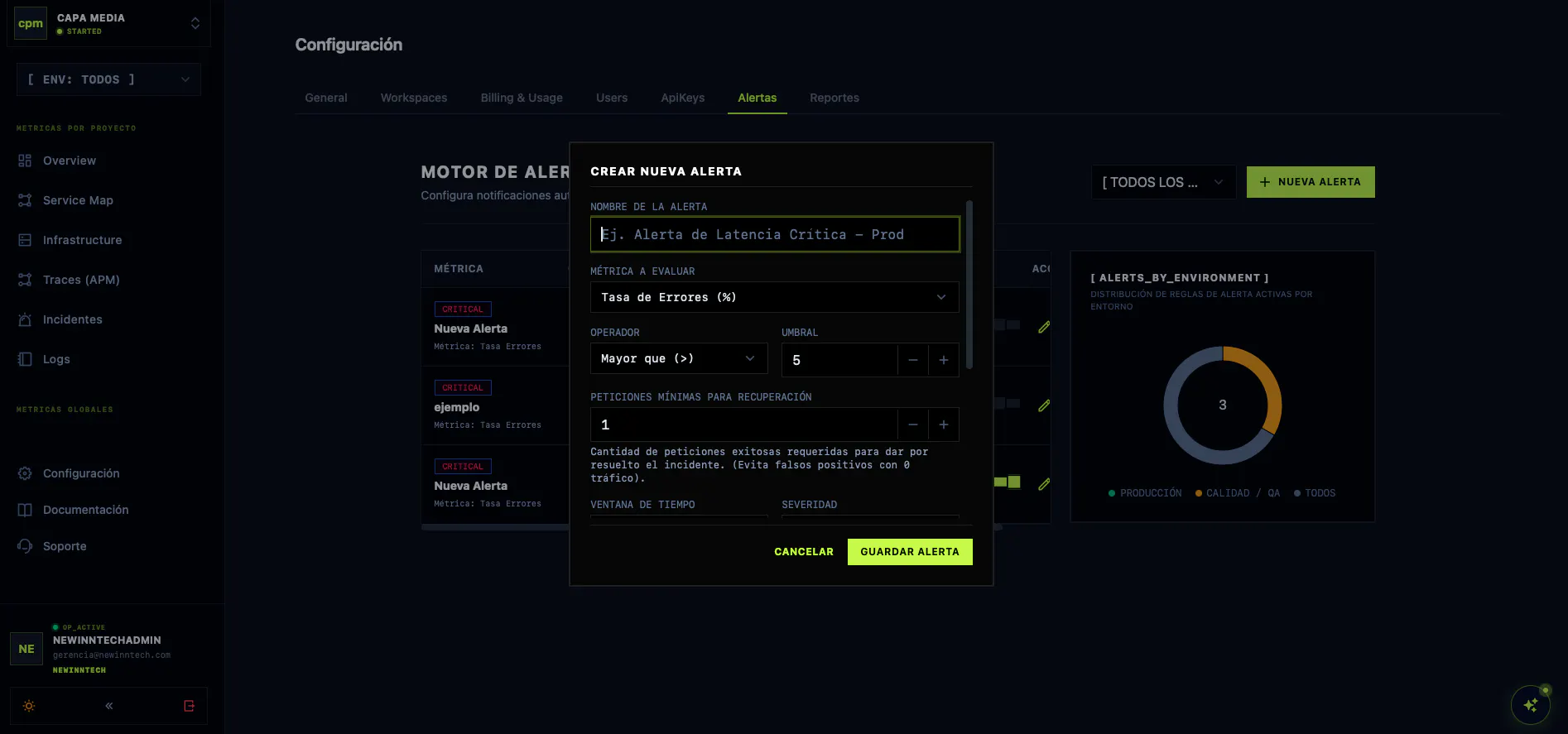The image size is (1568, 734).
Task: Open the Documentación link
Action: (x=86, y=510)
